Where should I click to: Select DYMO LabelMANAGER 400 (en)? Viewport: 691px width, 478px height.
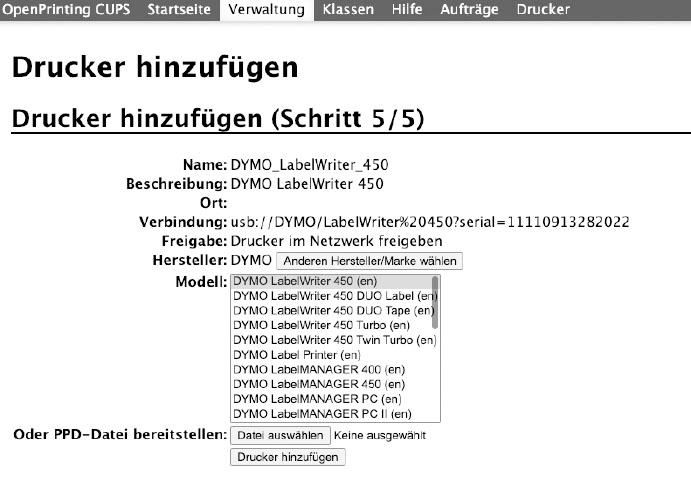335,369
